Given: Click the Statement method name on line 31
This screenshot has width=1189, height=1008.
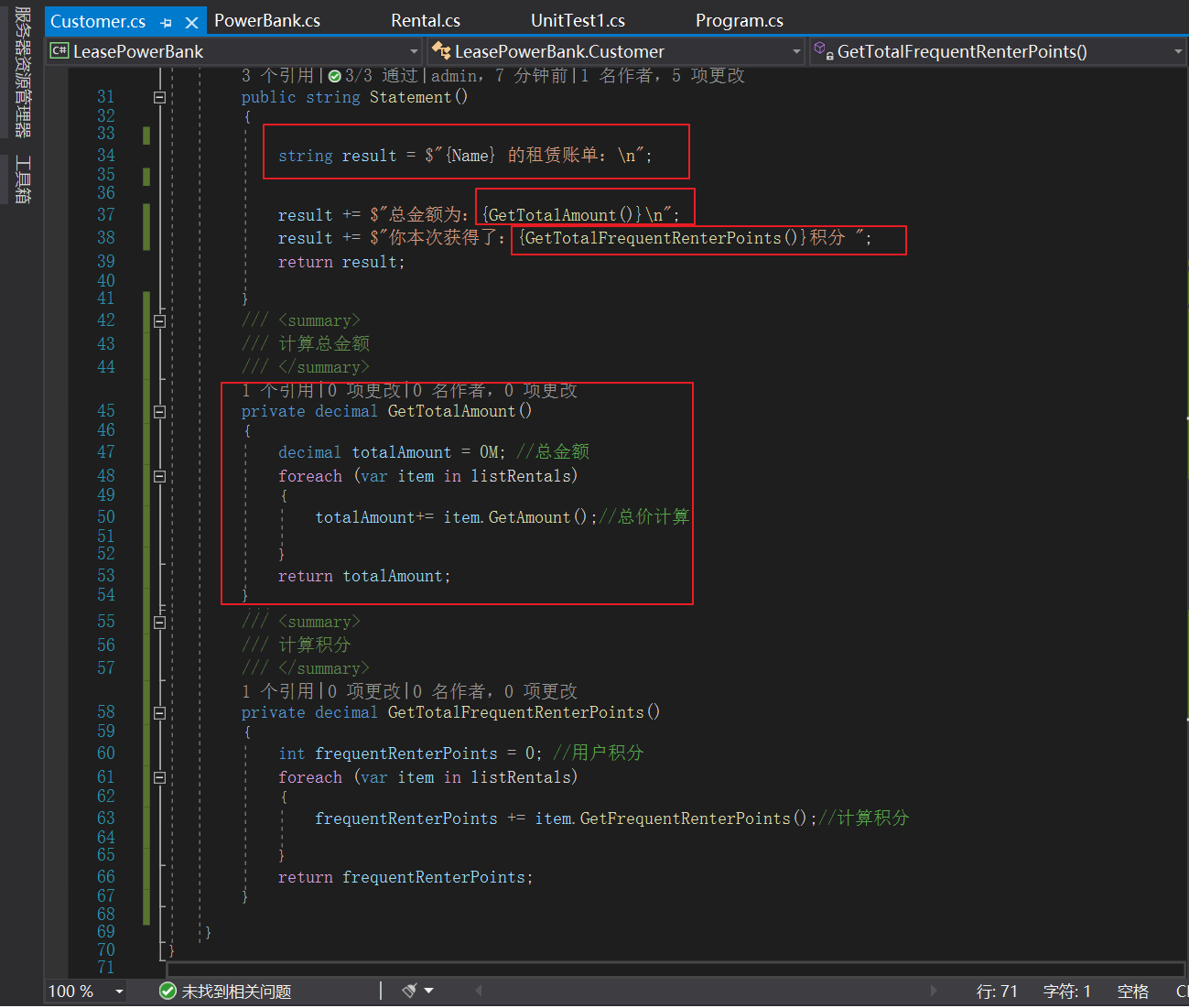Looking at the screenshot, I should [410, 97].
